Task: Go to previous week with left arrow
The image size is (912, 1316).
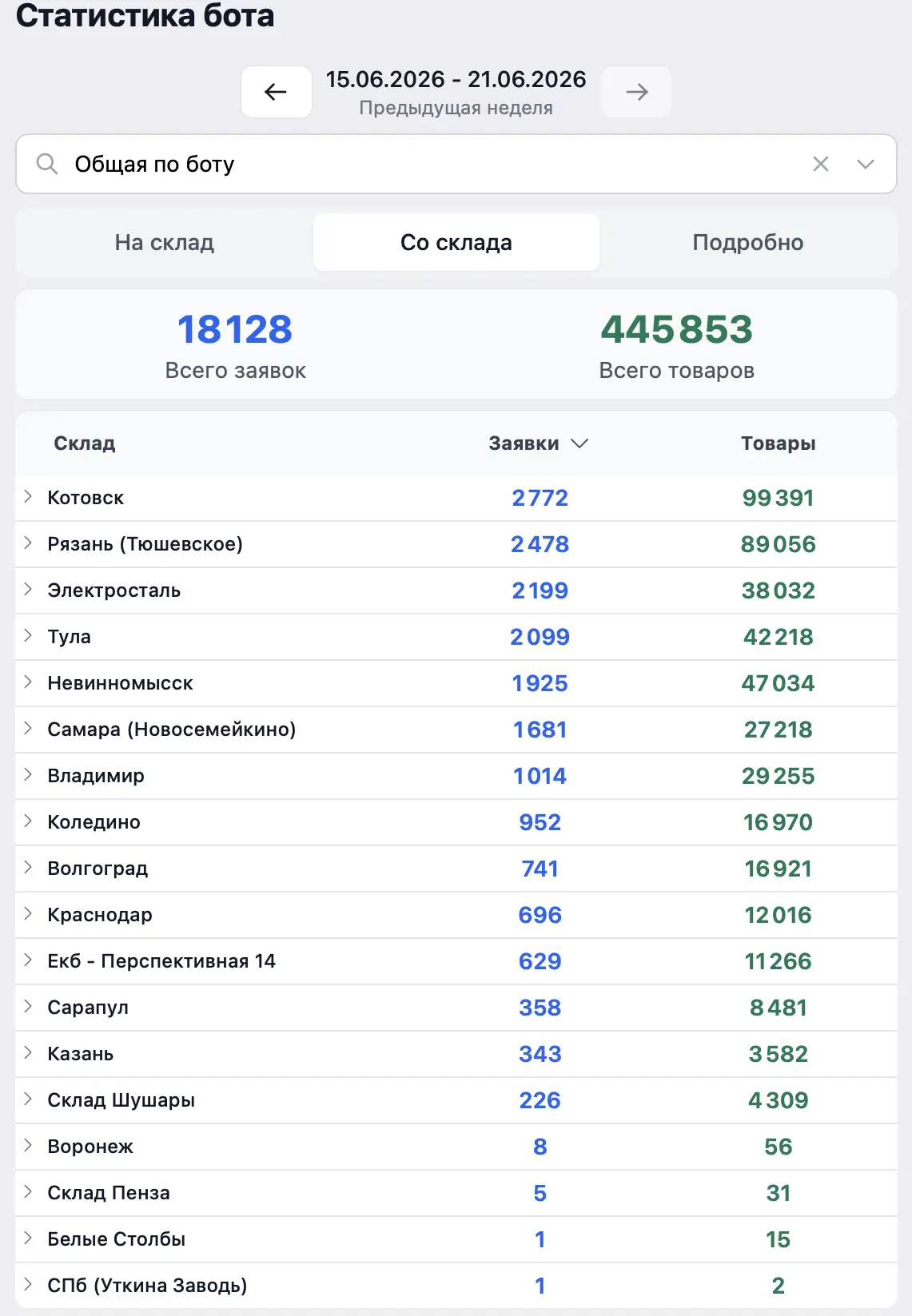Action: click(x=277, y=92)
